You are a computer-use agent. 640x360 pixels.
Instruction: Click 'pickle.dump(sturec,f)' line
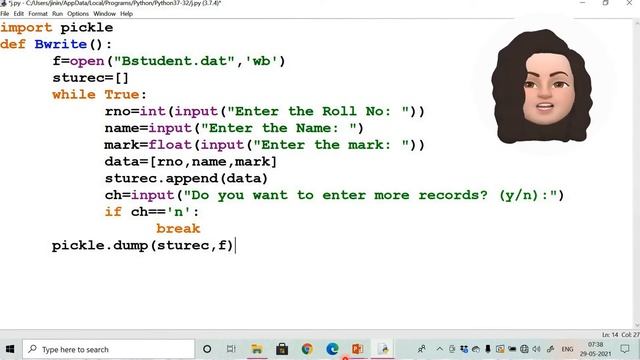(142, 245)
